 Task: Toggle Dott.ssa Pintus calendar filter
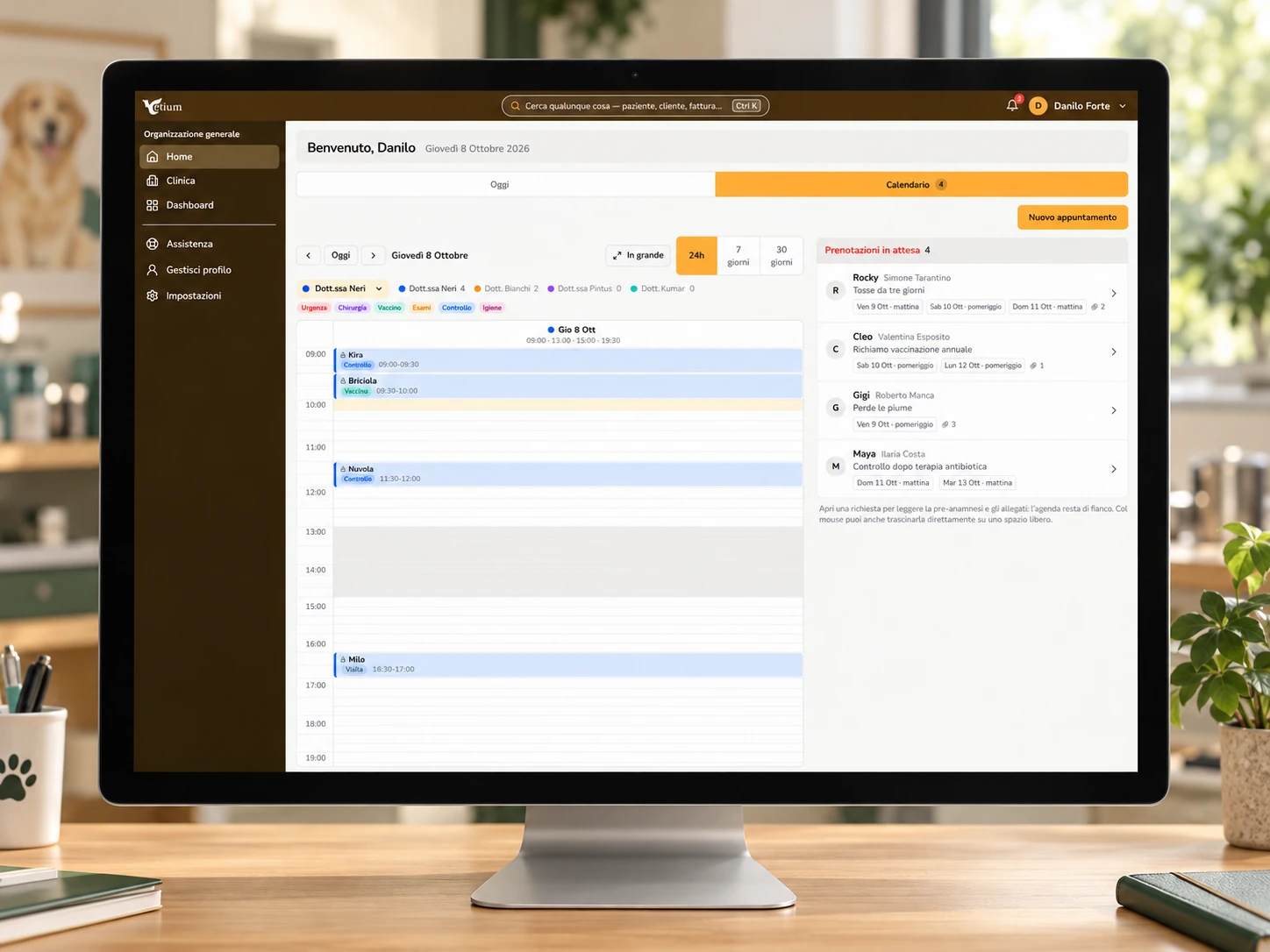pos(584,288)
